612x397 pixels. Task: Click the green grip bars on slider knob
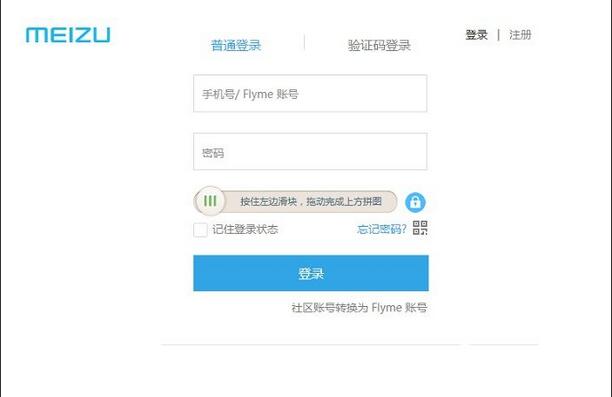pyautogui.click(x=210, y=201)
